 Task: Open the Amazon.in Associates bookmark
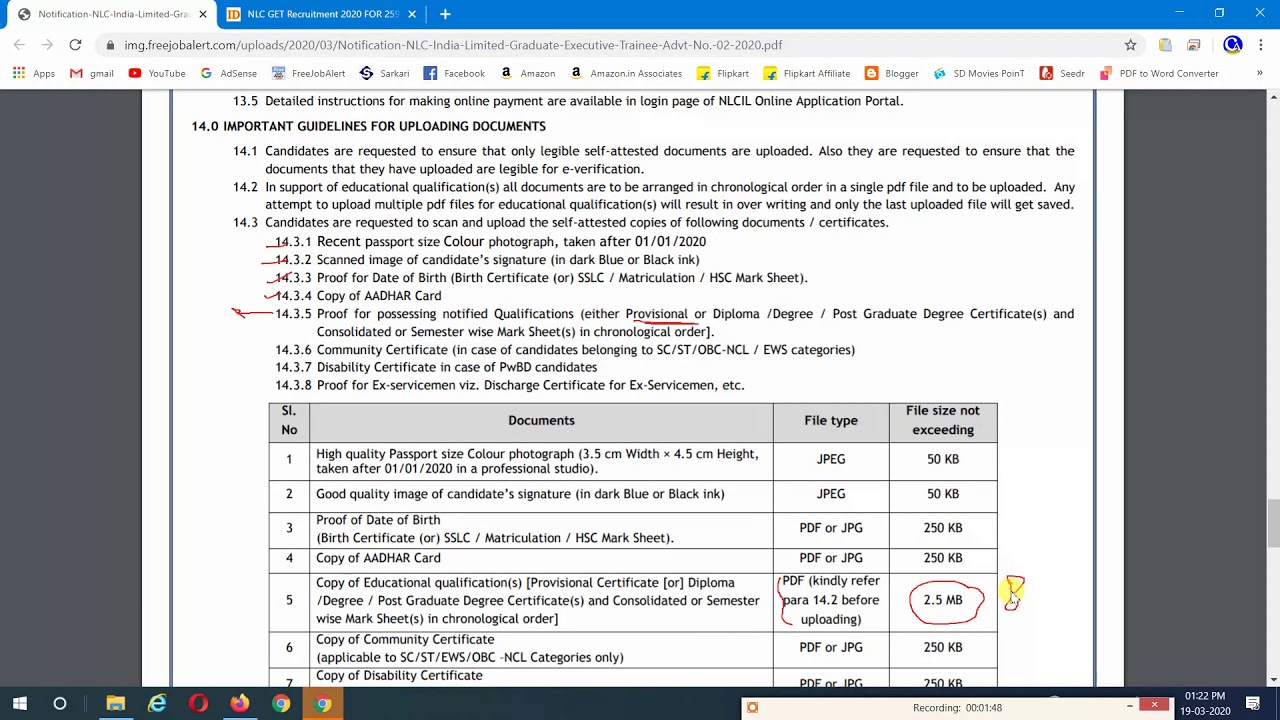(626, 73)
